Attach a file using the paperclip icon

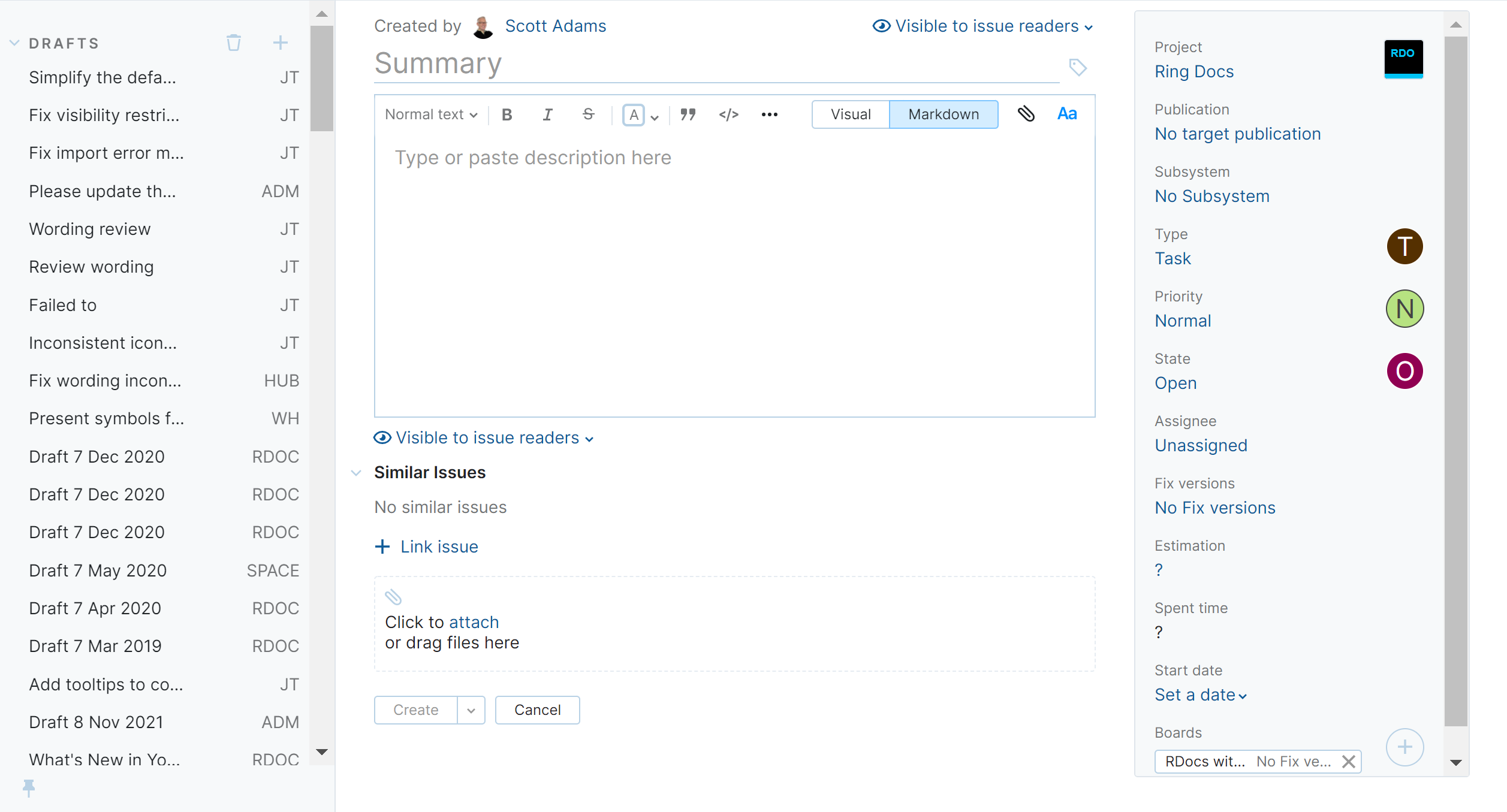1027,114
